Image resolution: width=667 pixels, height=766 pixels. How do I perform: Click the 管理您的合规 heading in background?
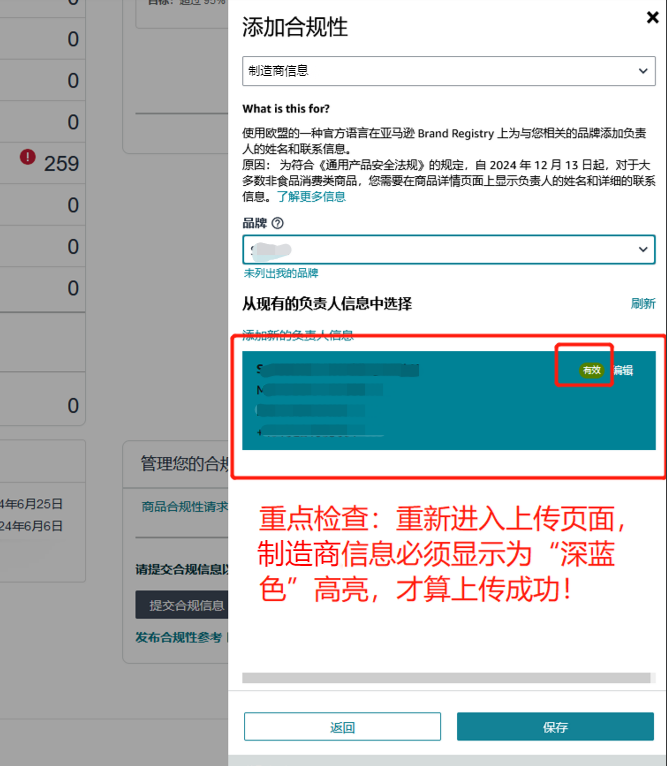184,464
